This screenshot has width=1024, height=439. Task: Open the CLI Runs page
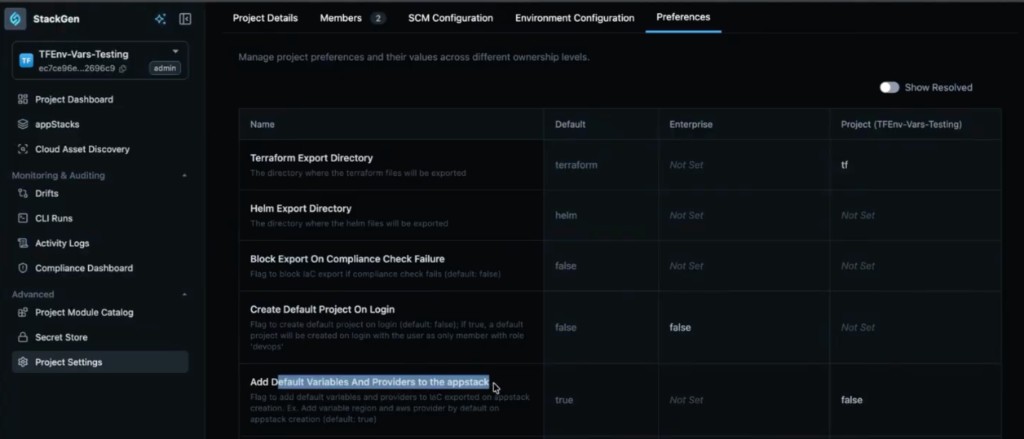tap(100, 218)
